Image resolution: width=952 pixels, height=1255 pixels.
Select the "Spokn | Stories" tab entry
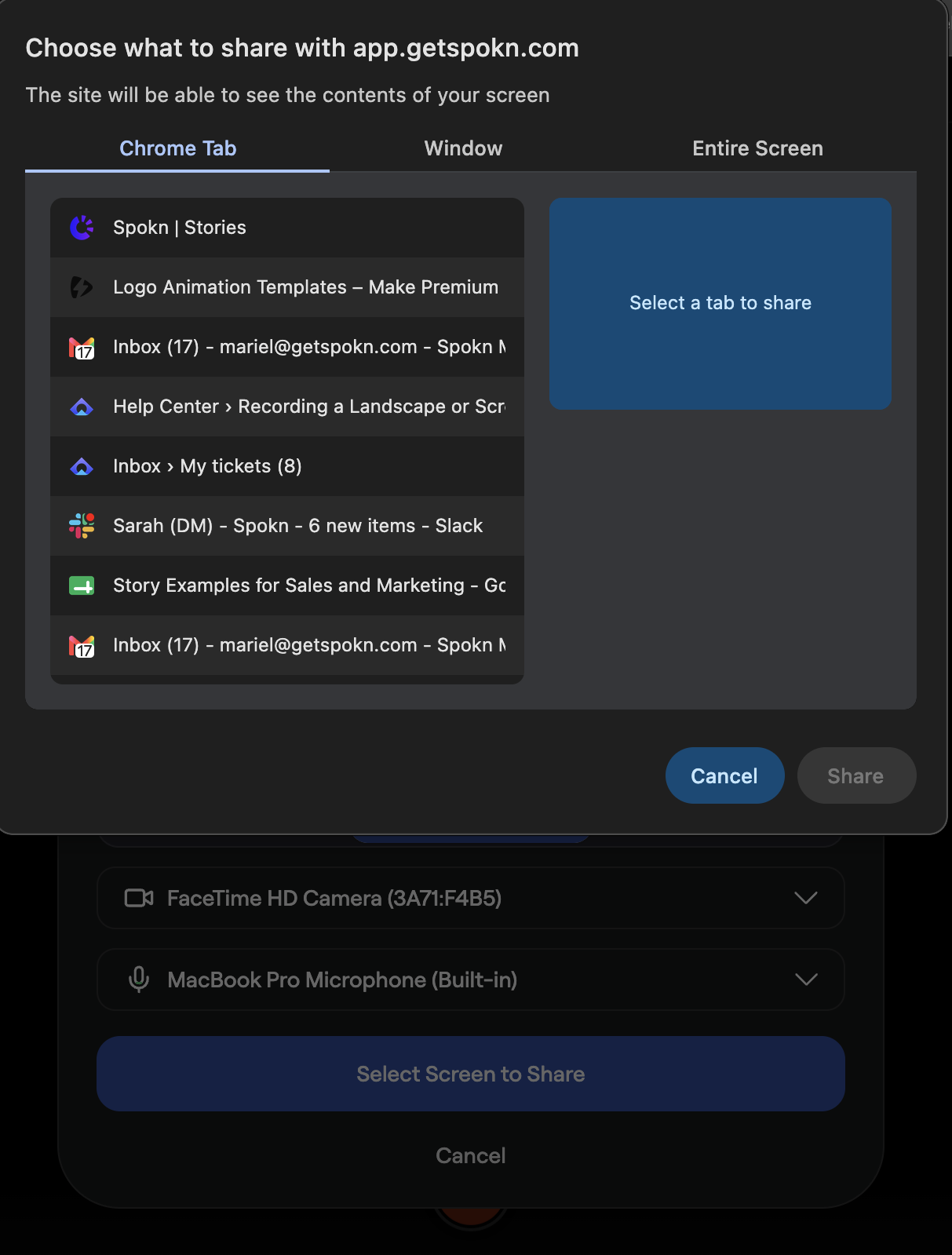(x=287, y=228)
